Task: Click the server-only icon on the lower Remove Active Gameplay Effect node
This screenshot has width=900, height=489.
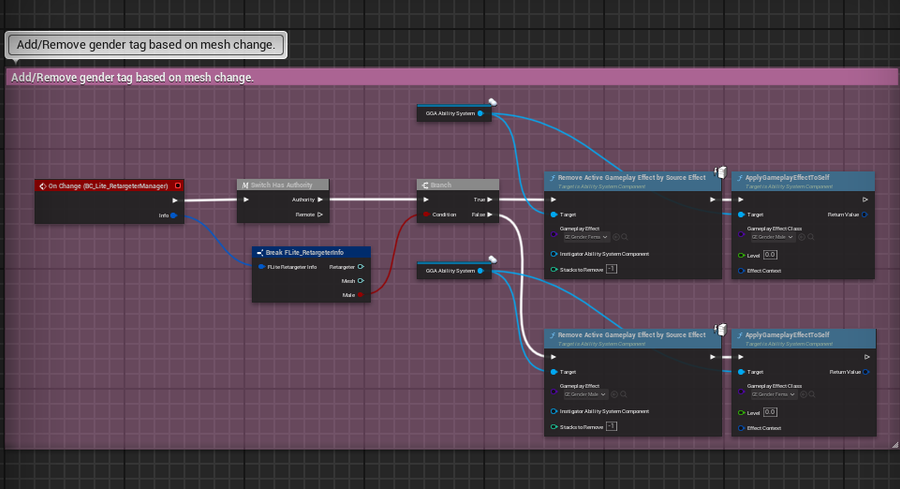Action: pyautogui.click(x=720, y=329)
